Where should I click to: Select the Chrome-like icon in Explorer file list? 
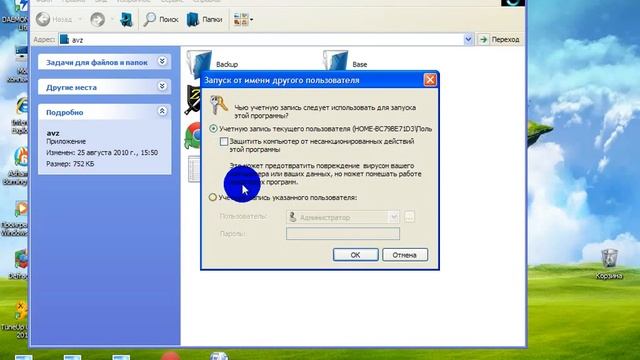point(193,136)
